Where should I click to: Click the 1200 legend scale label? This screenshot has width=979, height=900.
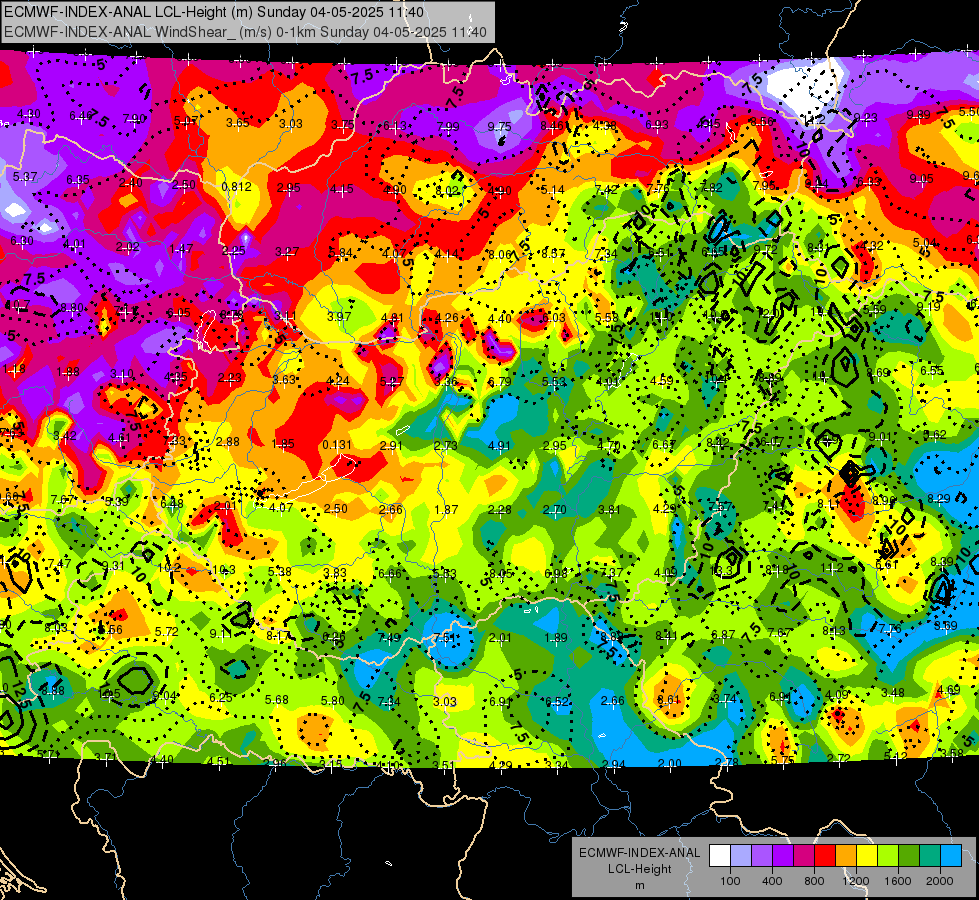coord(855,881)
